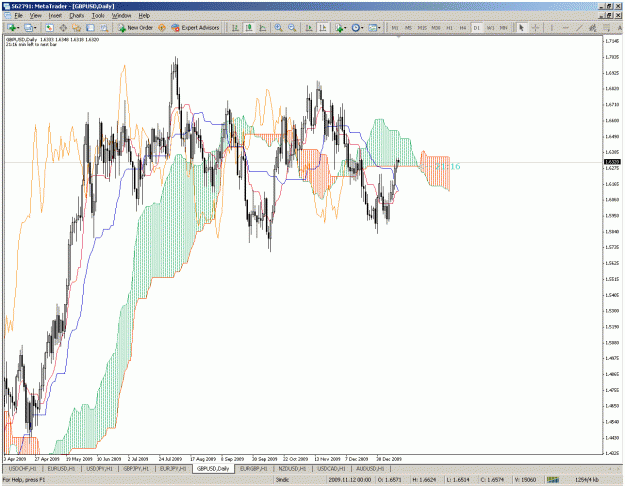625x486 pixels.
Task: Toggle the Terminal window icon
Action: click(x=90, y=28)
